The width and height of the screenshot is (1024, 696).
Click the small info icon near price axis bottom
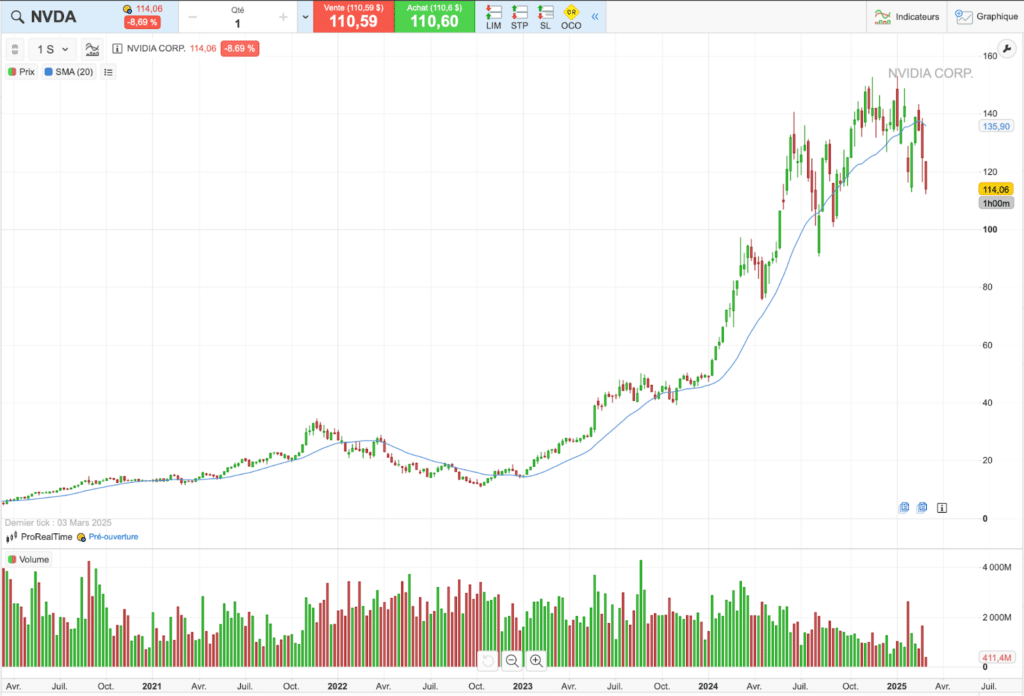tap(942, 508)
